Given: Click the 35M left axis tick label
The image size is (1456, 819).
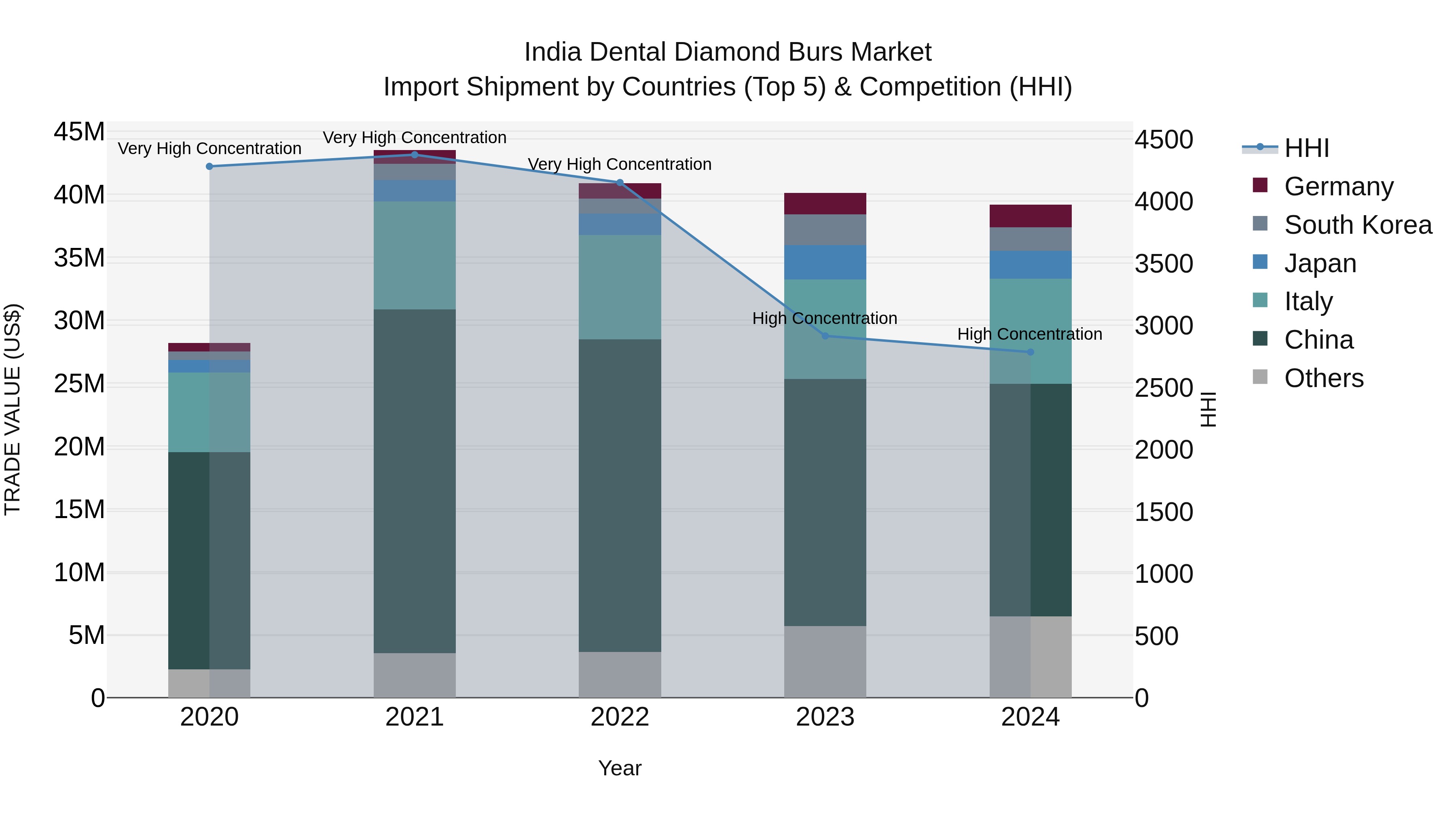Looking at the screenshot, I should (x=79, y=258).
